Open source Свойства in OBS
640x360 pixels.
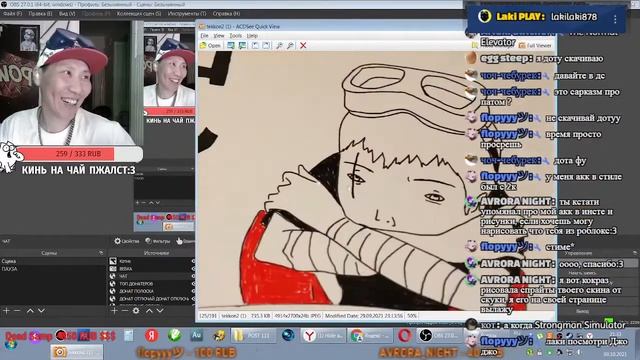click(127, 241)
